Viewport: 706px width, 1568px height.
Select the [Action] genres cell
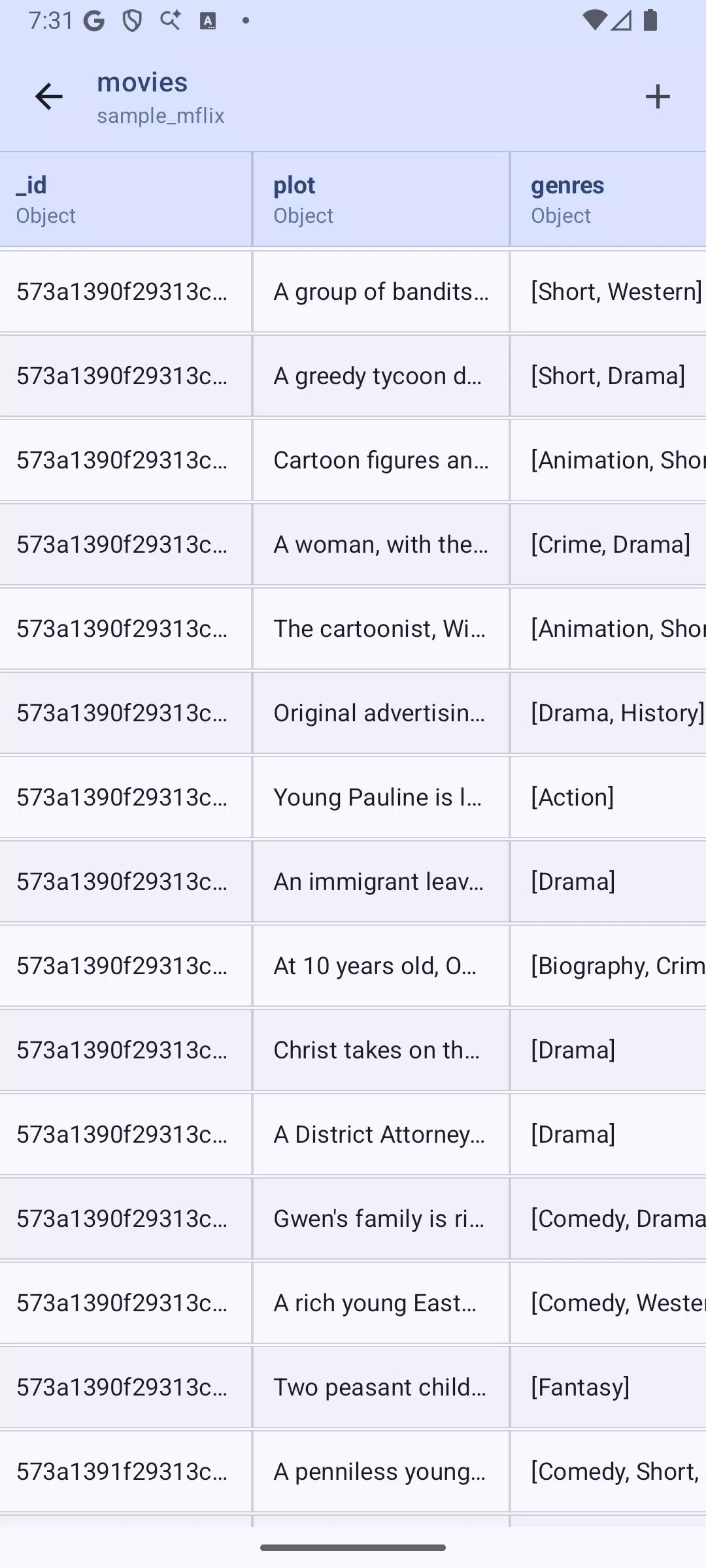(x=609, y=797)
